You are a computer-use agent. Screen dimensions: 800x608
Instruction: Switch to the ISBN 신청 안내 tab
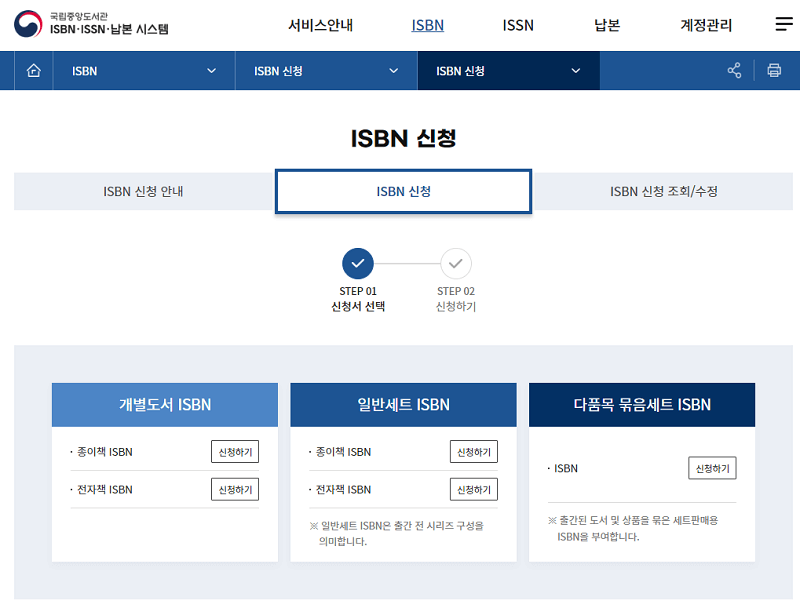144,190
